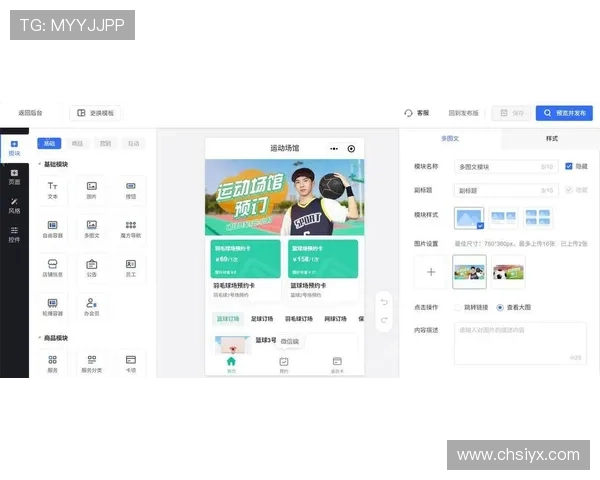
Task: Click the plus tile to upload image
Action: (431, 272)
